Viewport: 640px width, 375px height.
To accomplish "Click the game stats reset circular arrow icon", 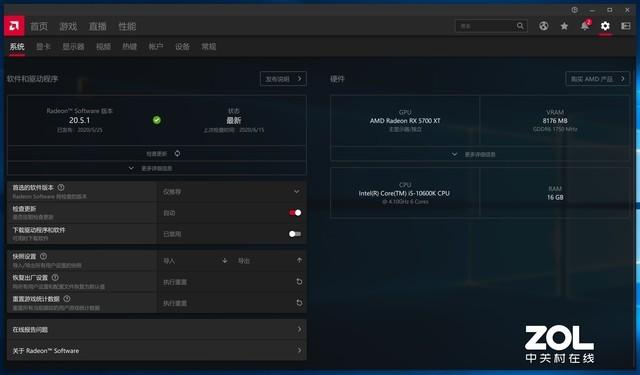I will (x=299, y=303).
